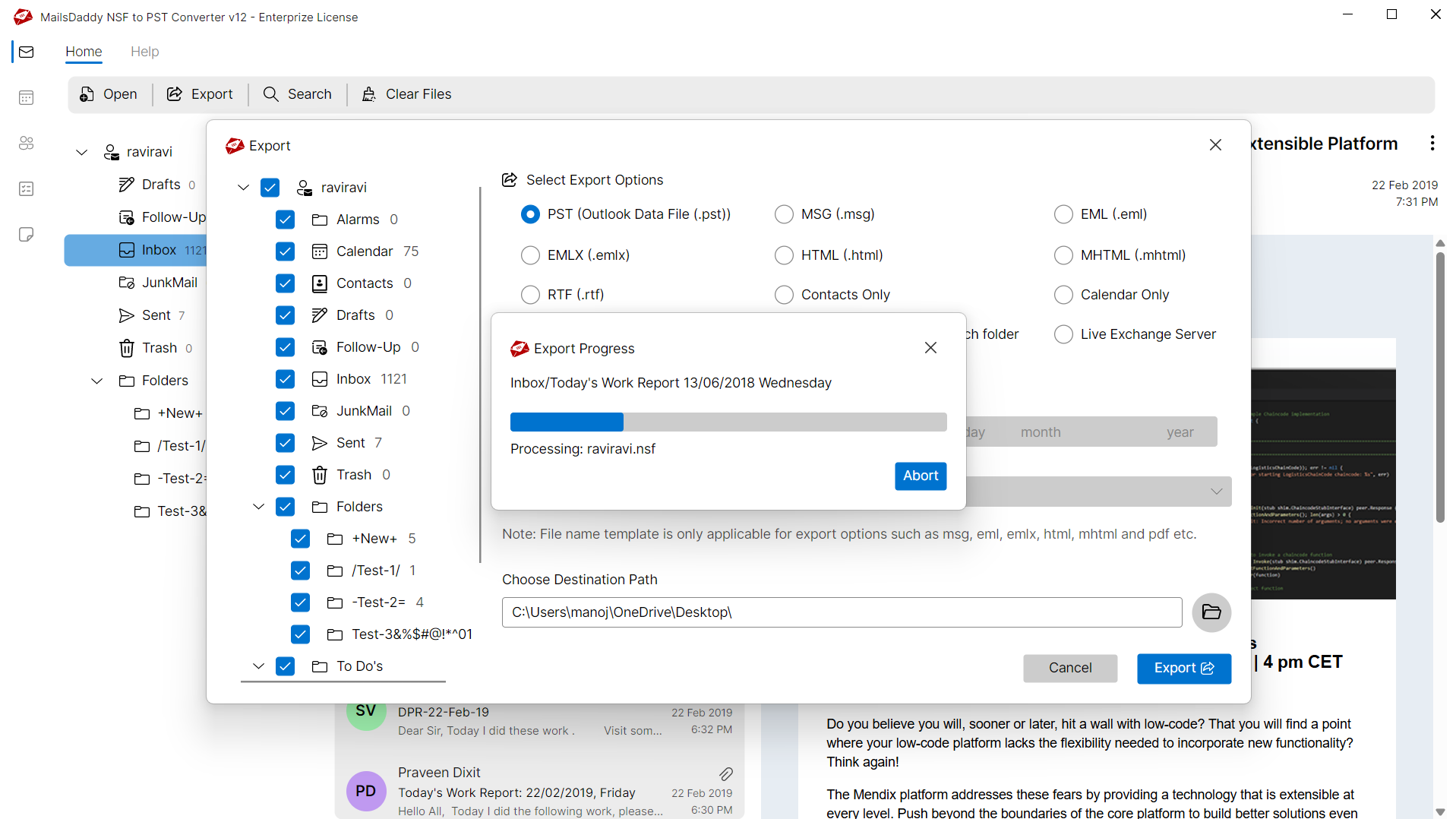1456x819 pixels.
Task: Click the code screenshot thumbnail in the preview
Action: pos(1323,484)
